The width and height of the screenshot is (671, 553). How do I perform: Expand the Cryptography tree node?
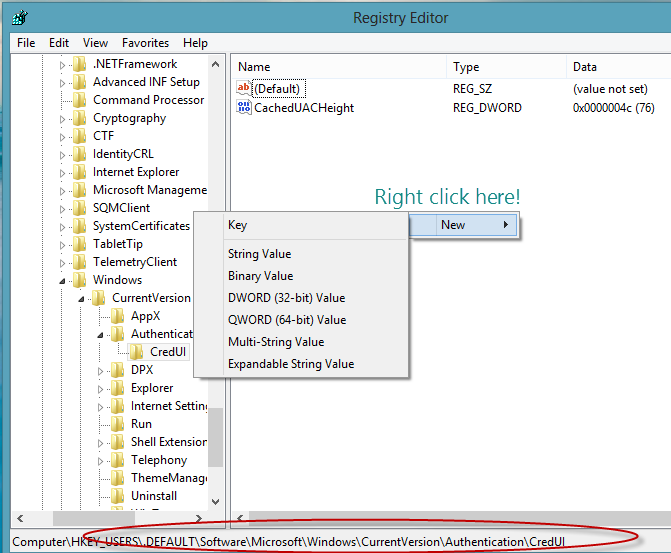click(x=62, y=119)
